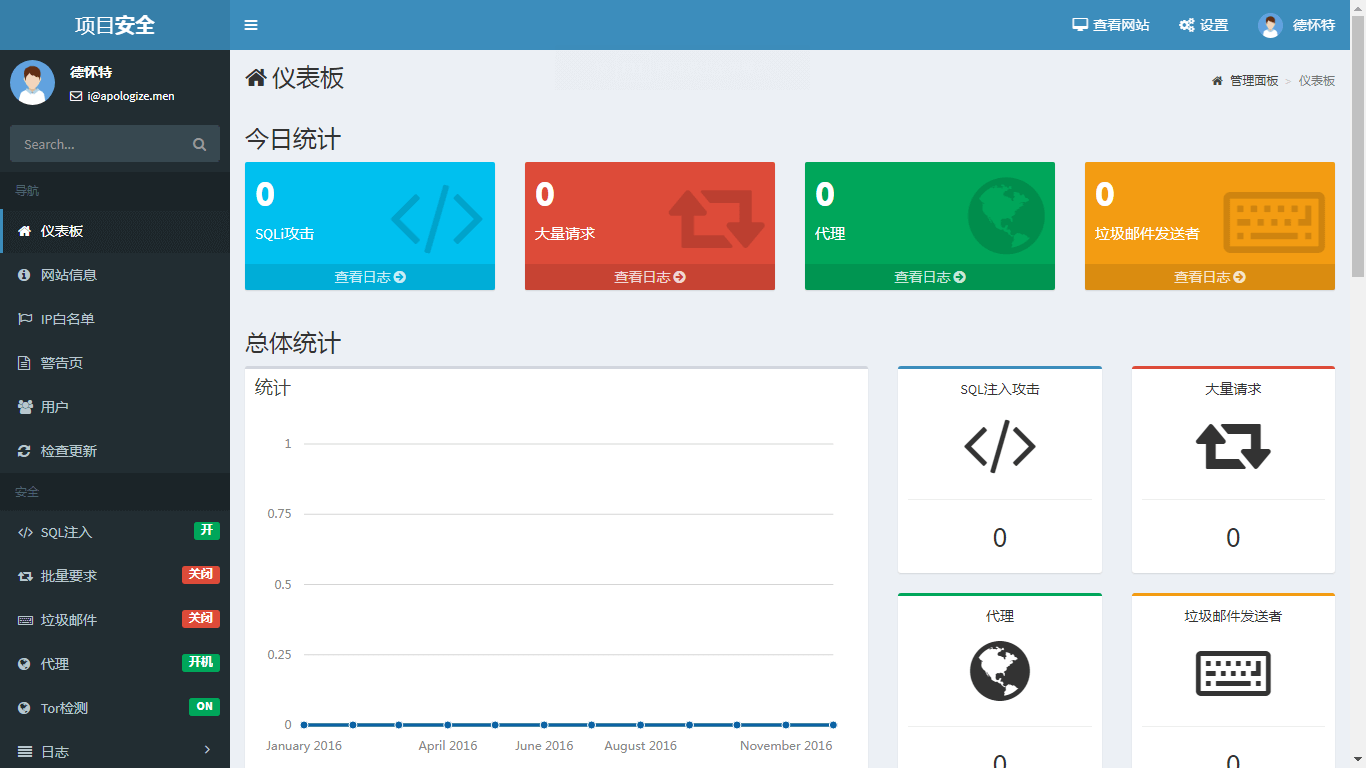Image resolution: width=1366 pixels, height=768 pixels.
Task: Click the code icon under SQL注入攻击
Action: 1000,446
